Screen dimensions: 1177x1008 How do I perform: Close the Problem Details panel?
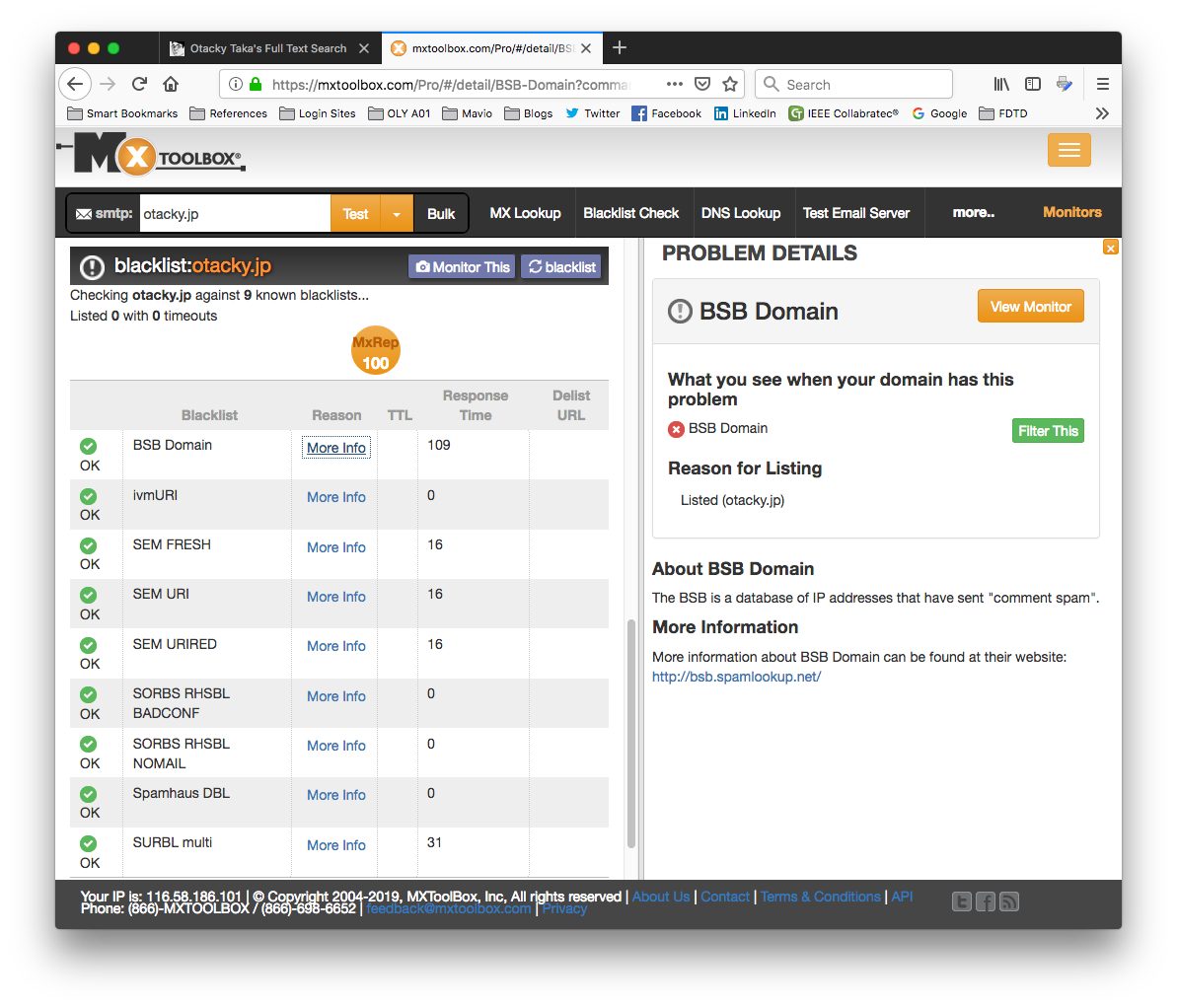click(x=1110, y=248)
